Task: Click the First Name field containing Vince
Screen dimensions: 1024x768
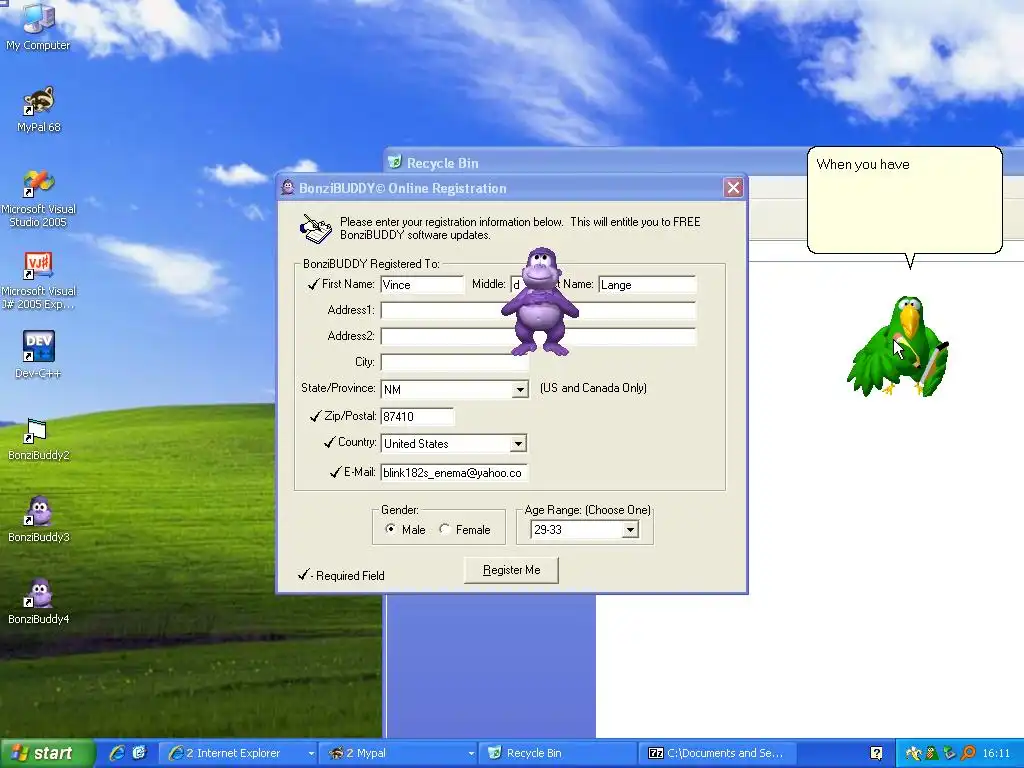Action: click(x=422, y=285)
